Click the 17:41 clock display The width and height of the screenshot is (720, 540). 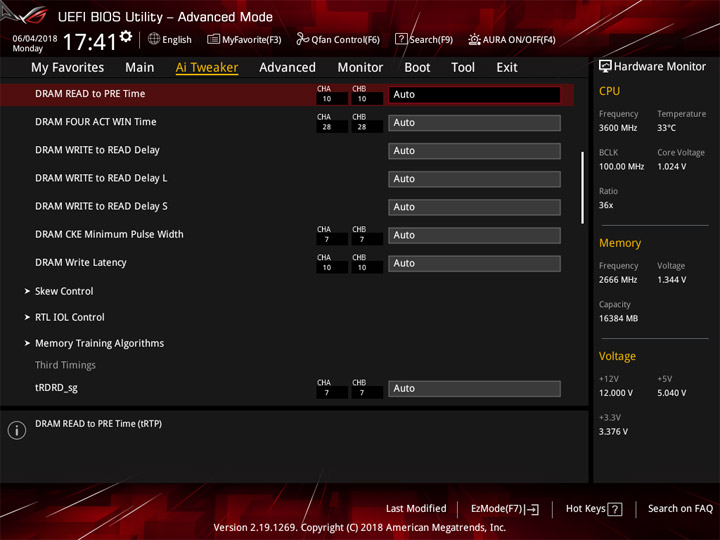90,42
